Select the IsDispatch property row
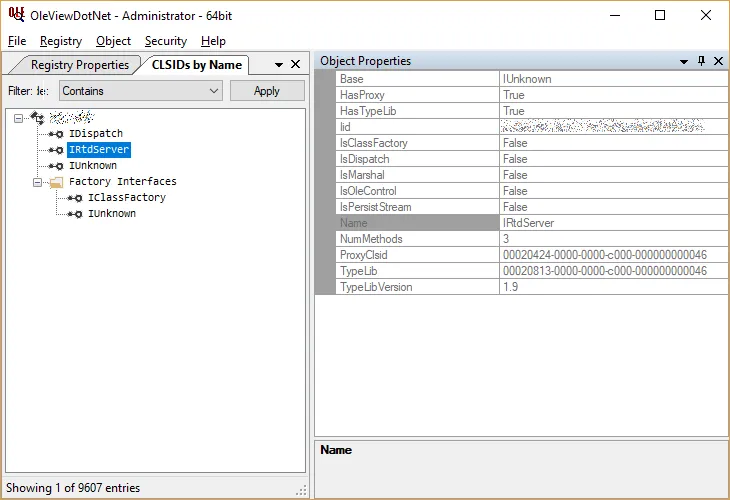730x500 pixels. 531,159
